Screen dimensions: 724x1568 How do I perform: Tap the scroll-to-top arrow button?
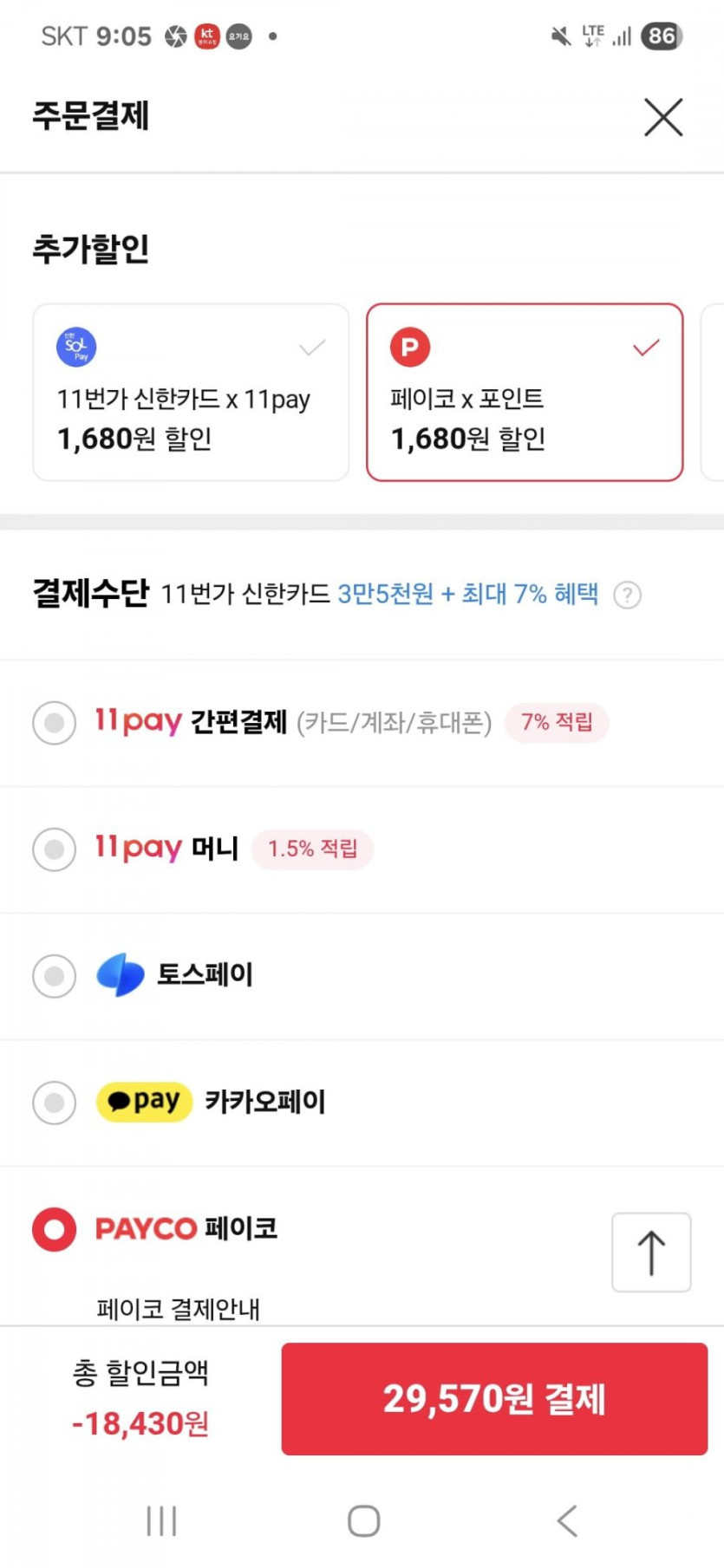651,1252
